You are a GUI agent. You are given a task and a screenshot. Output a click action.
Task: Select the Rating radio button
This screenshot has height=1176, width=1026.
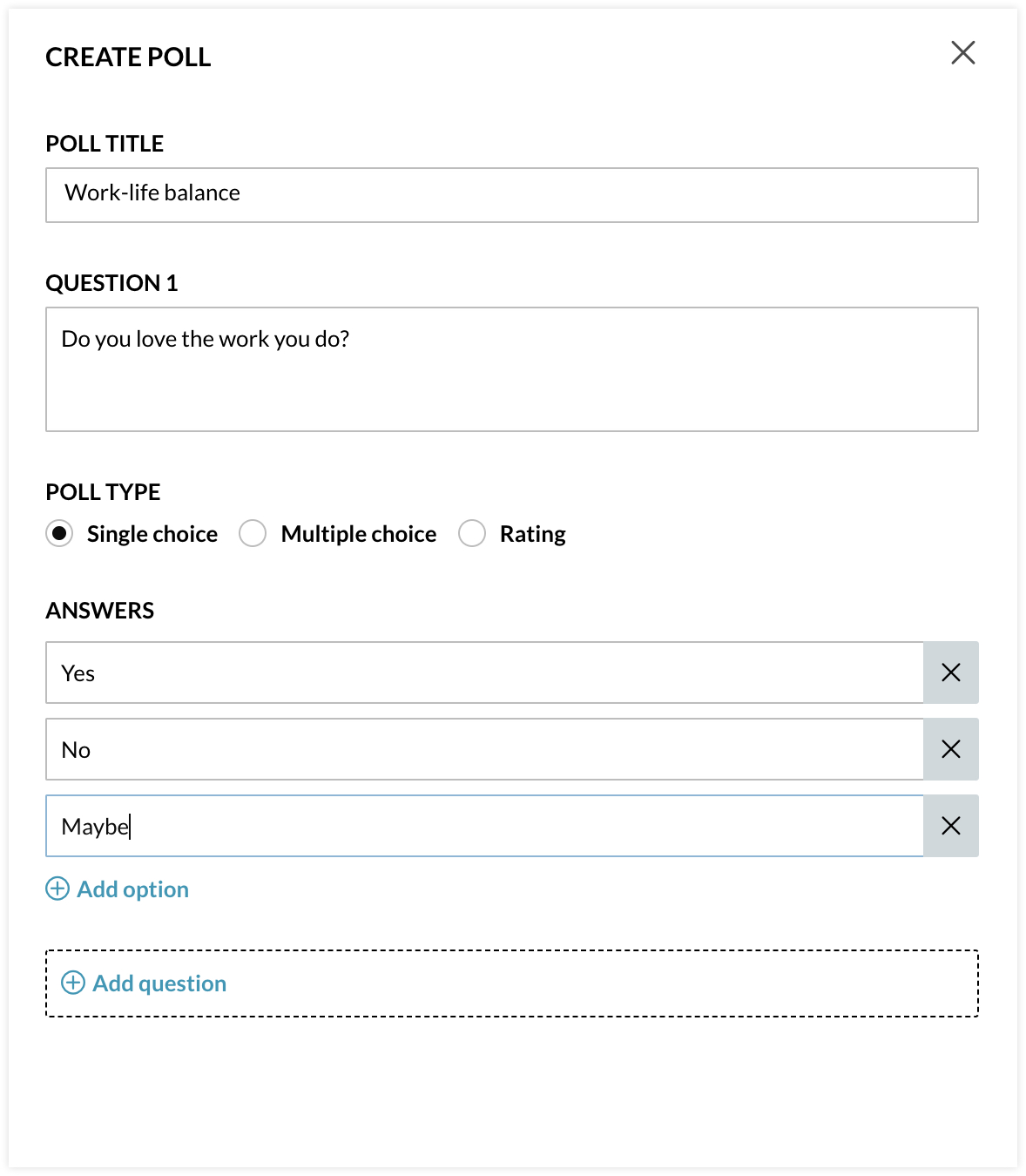[472, 533]
